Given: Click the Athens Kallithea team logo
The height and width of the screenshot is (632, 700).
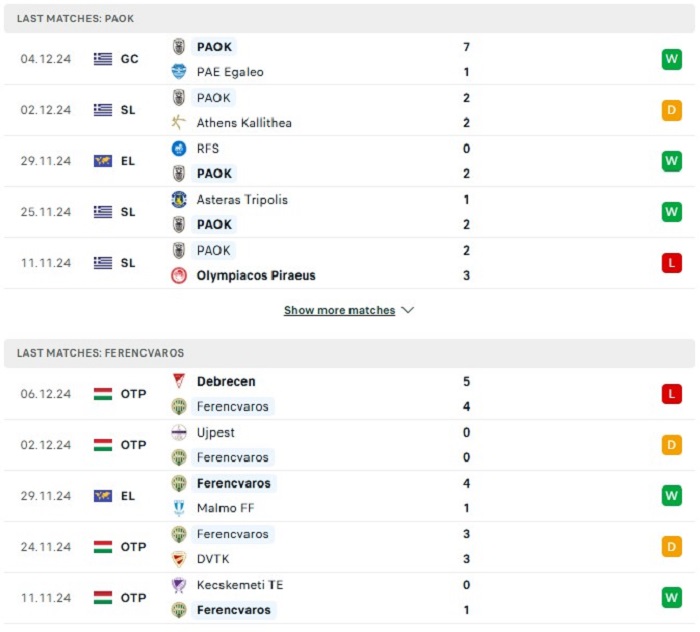Looking at the screenshot, I should pyautogui.click(x=179, y=123).
